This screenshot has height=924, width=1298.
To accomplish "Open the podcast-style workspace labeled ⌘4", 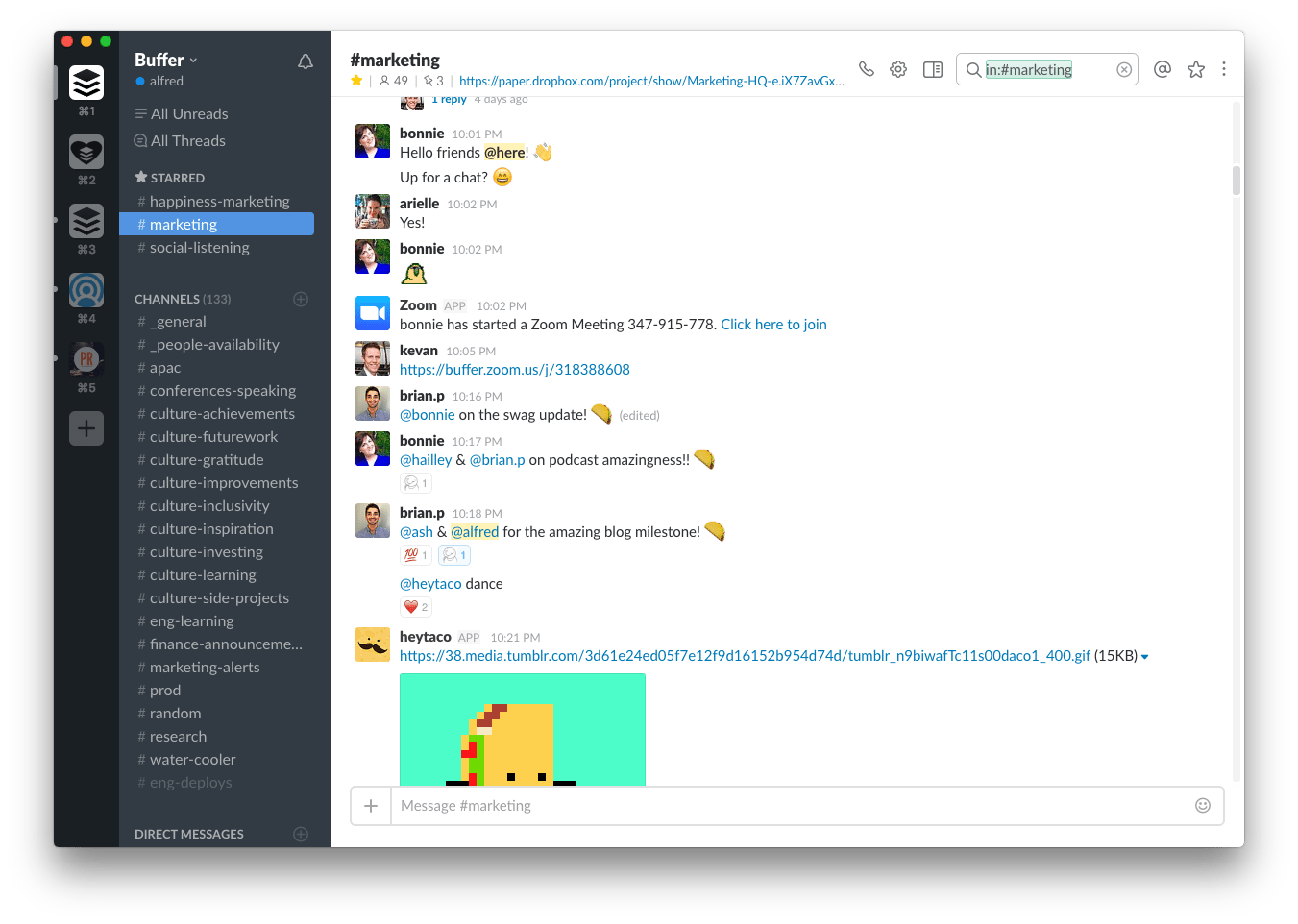I will click(86, 290).
